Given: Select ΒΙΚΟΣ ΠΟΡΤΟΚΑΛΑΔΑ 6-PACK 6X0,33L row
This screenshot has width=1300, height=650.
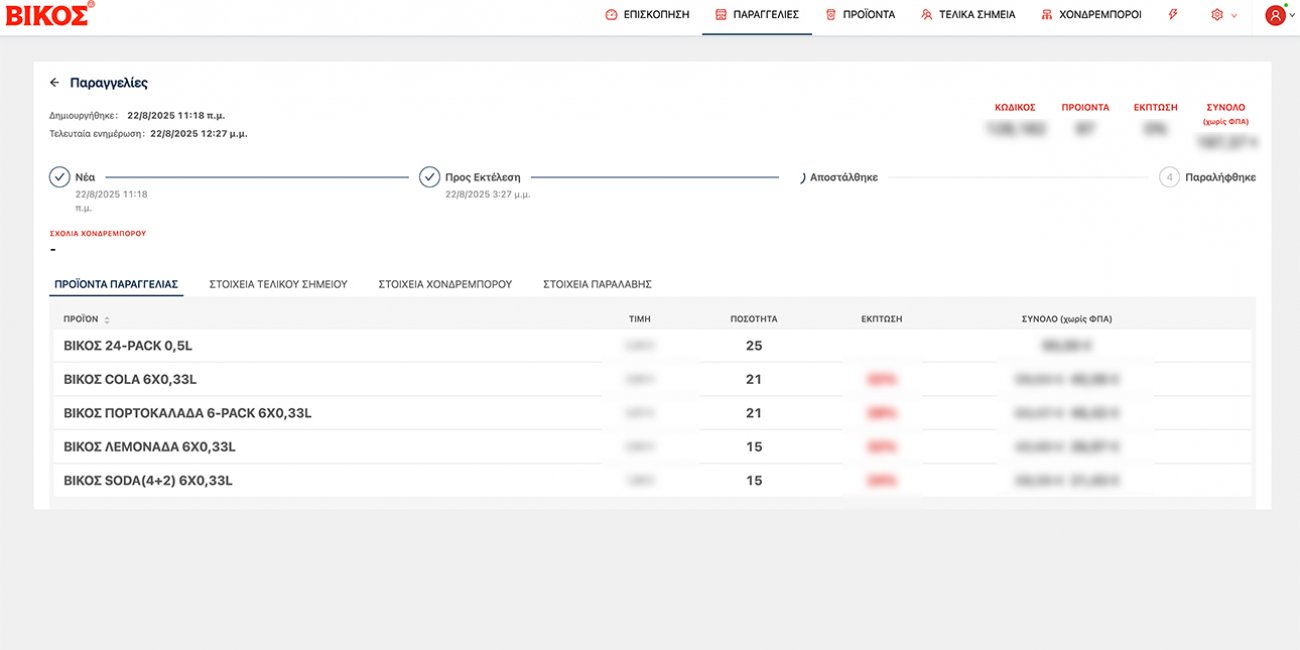Looking at the screenshot, I should coord(652,413).
